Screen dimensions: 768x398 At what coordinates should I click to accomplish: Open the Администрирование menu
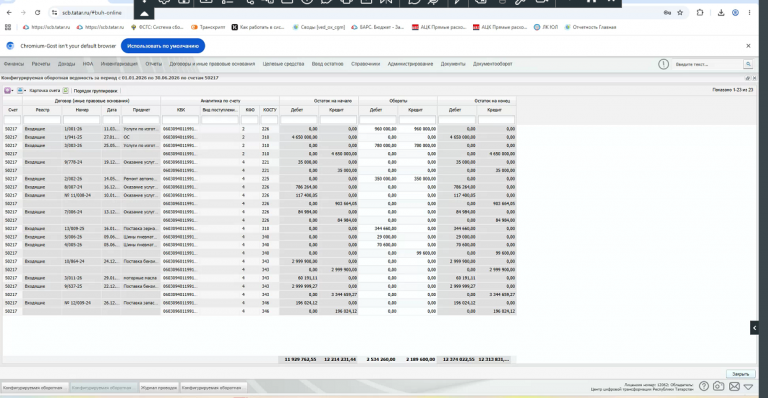(x=410, y=64)
